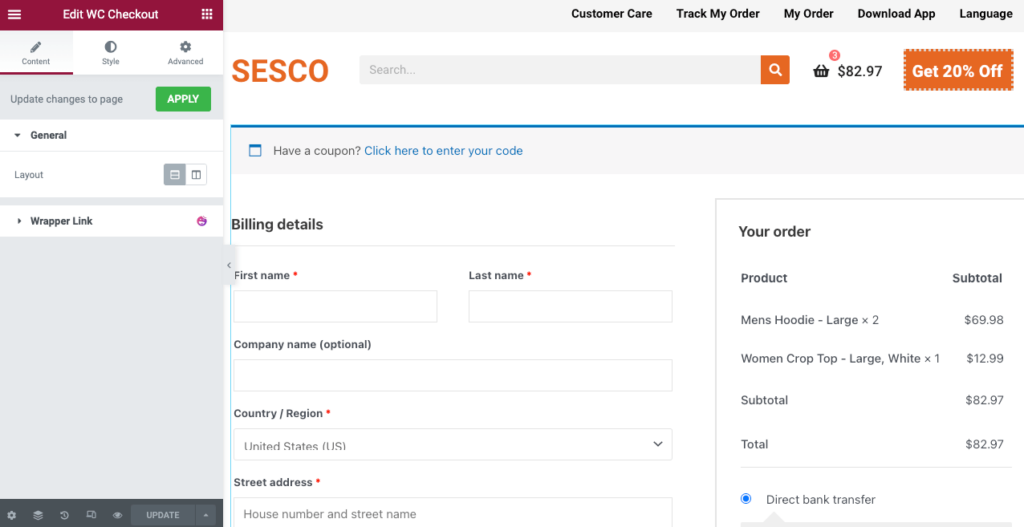
Task: Open Responsive Mode device icon
Action: [x=91, y=515]
